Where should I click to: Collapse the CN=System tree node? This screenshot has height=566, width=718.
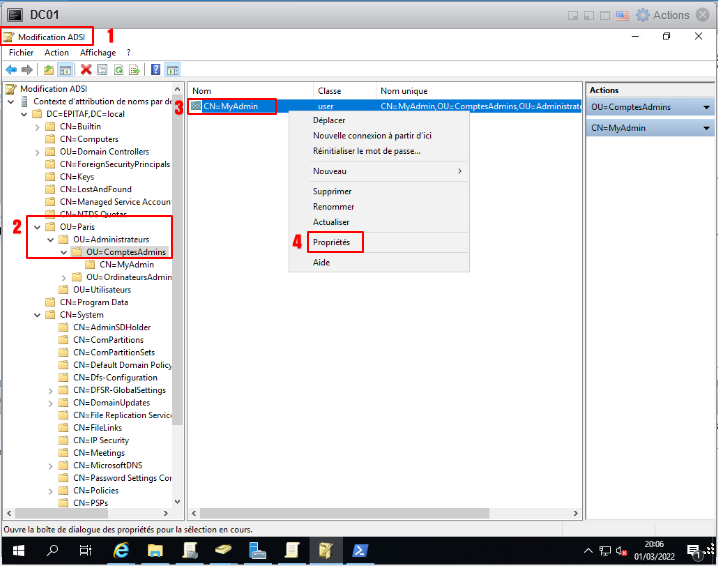pyautogui.click(x=37, y=315)
